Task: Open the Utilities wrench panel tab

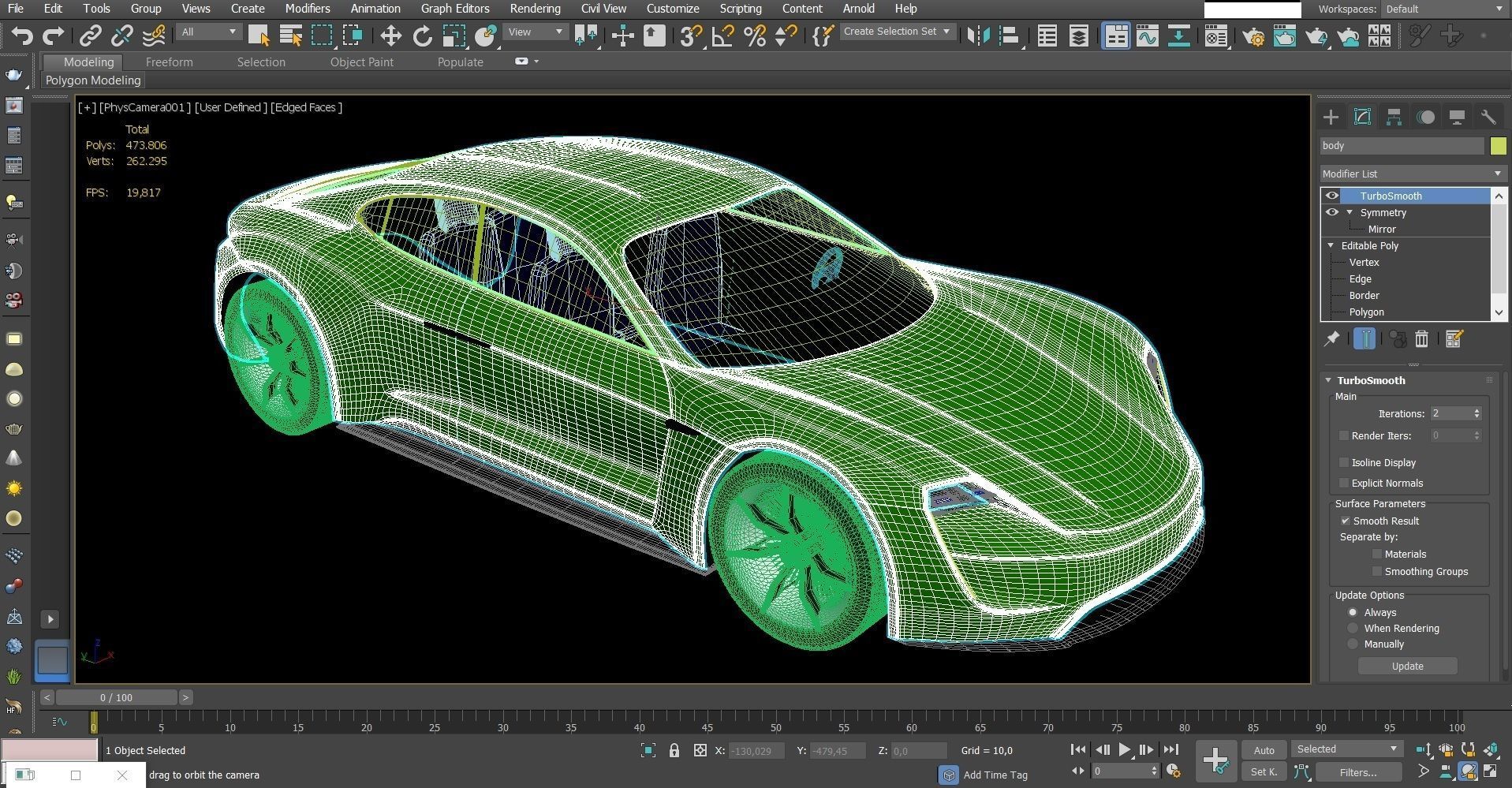Action: click(x=1488, y=117)
